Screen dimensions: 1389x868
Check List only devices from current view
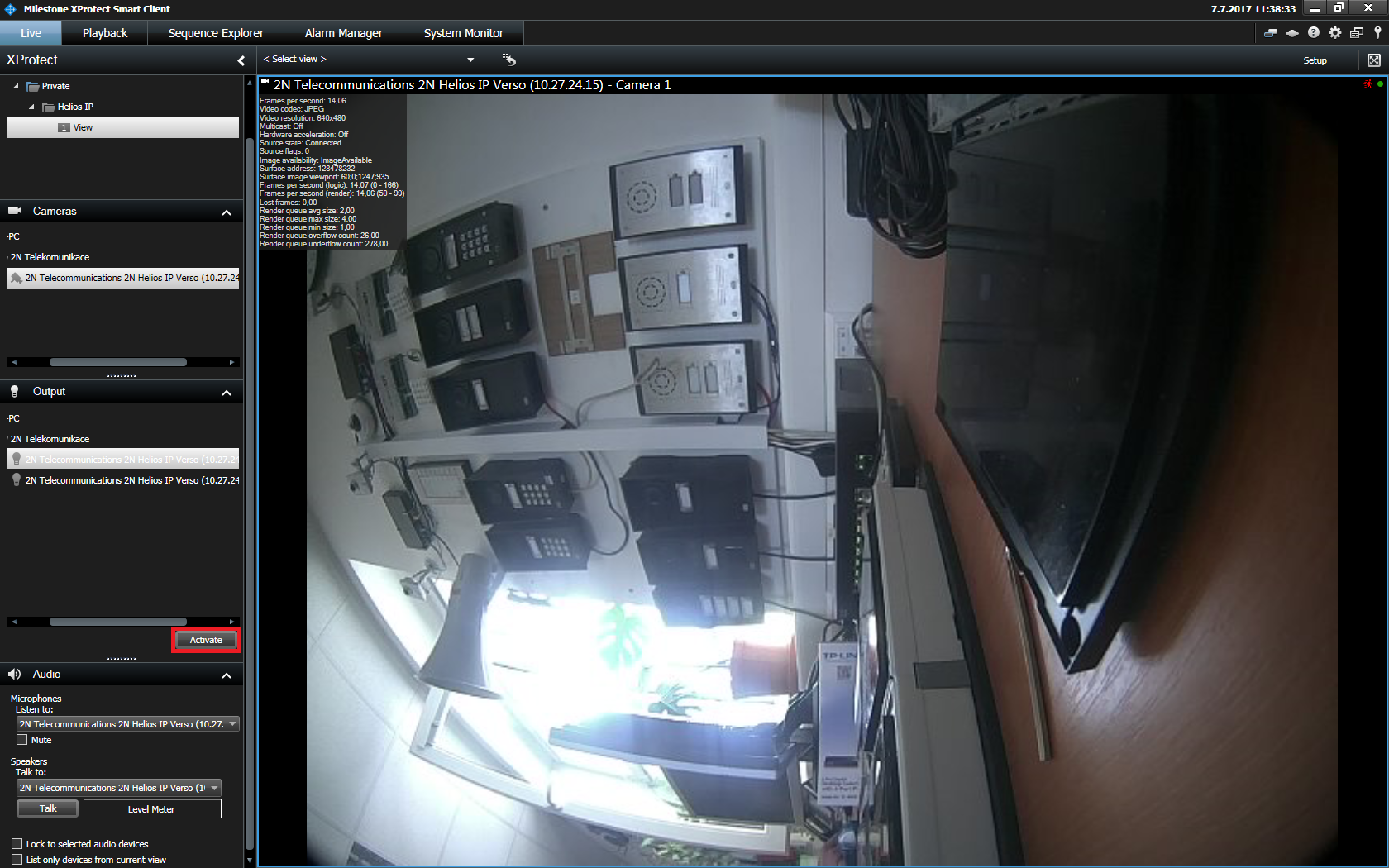tap(17, 860)
